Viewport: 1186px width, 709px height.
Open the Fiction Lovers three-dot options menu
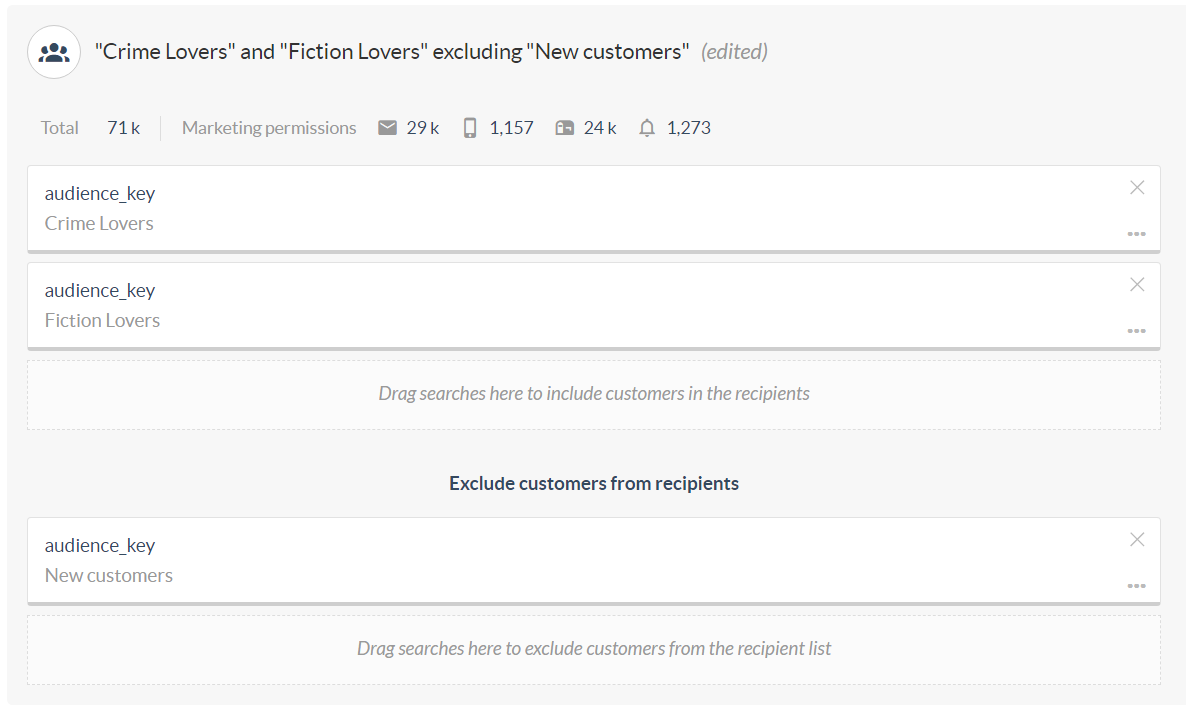tap(1136, 331)
